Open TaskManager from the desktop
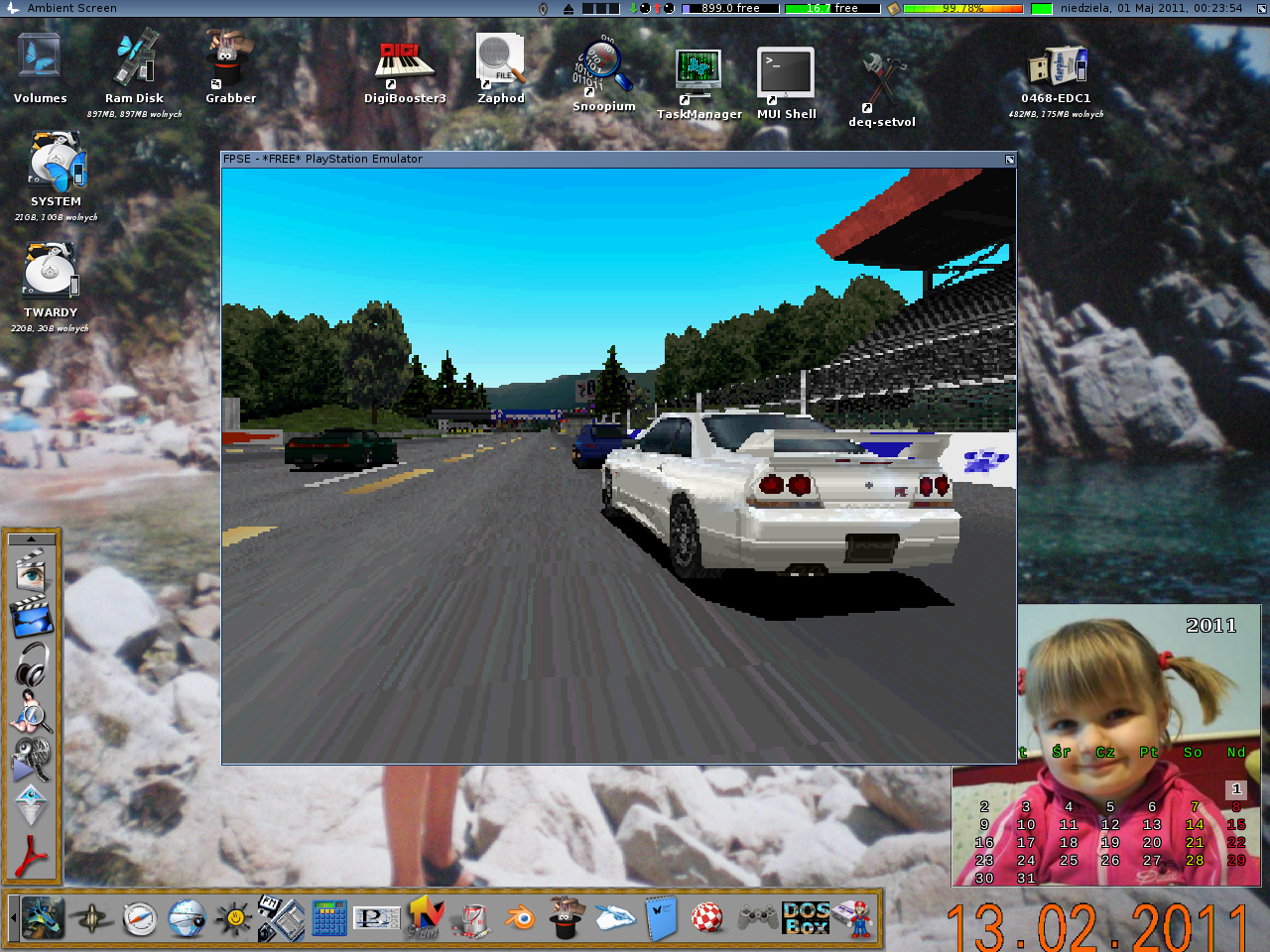The image size is (1270, 952). coord(698,75)
